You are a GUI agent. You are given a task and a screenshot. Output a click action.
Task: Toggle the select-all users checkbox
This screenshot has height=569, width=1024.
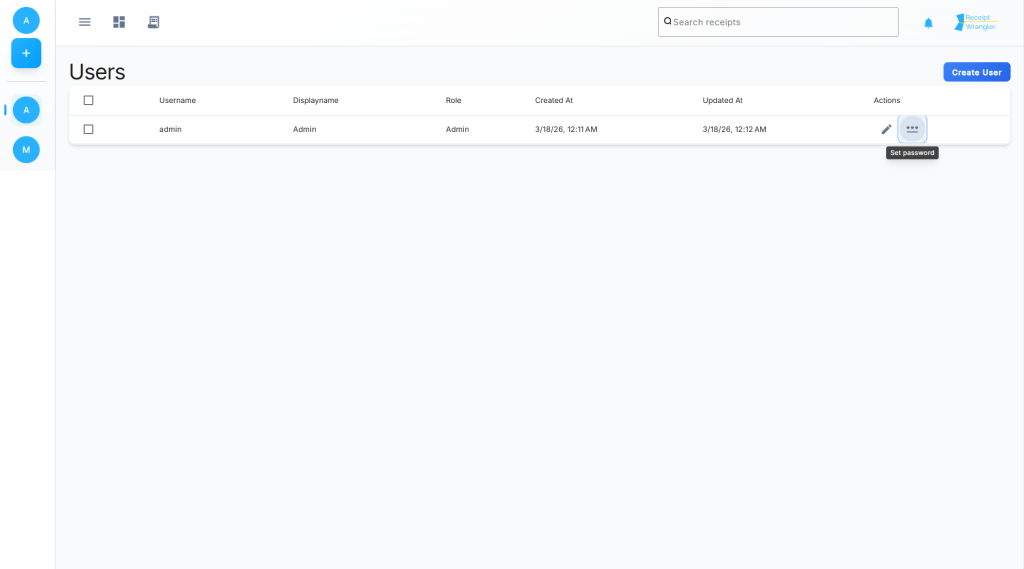click(88, 100)
